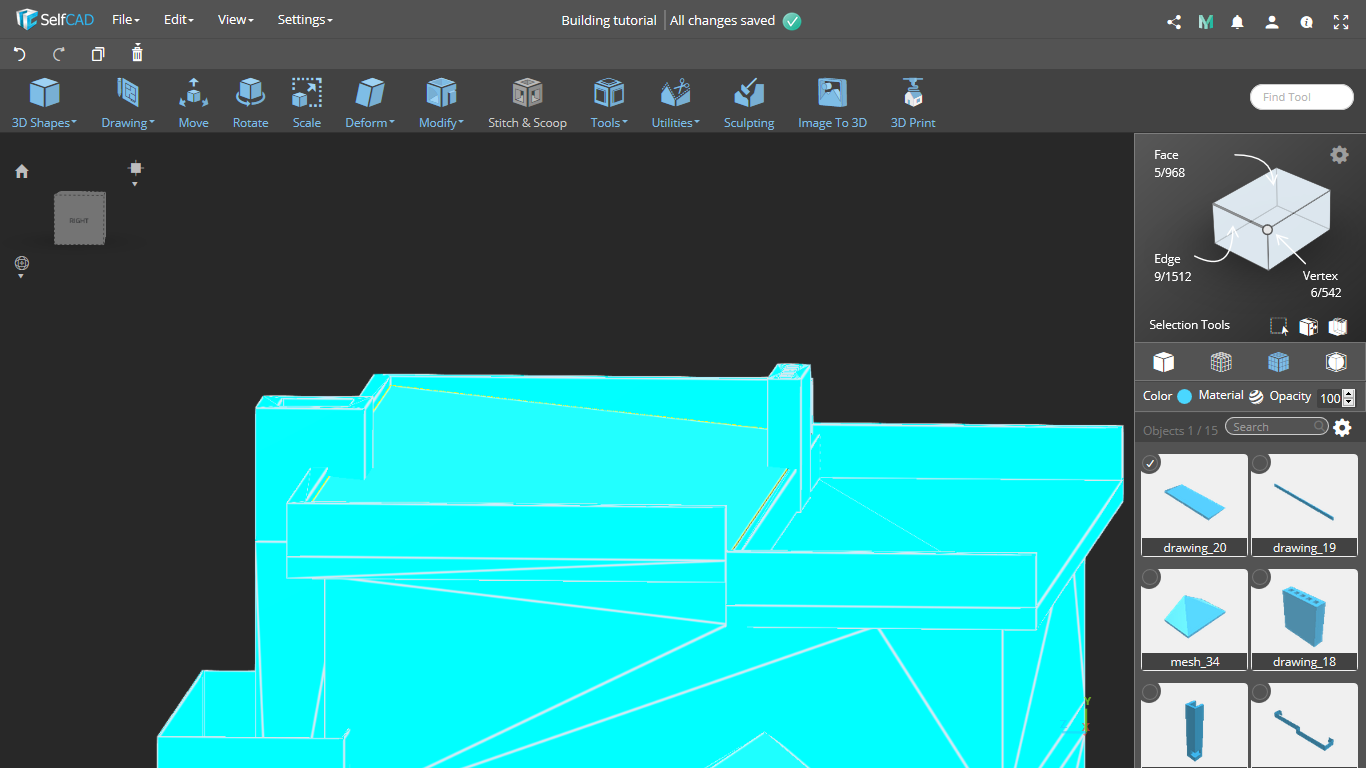The height and width of the screenshot is (768, 1366).
Task: Switch to wireframe render mode
Action: tap(1221, 362)
